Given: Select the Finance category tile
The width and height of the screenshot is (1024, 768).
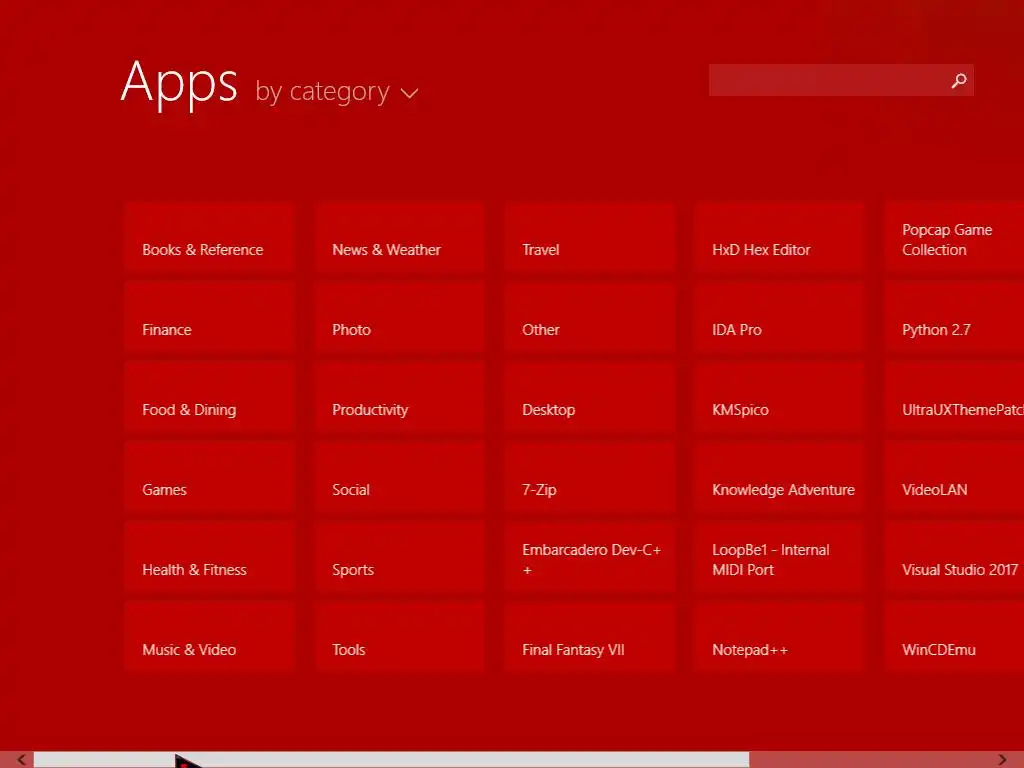Looking at the screenshot, I should [x=209, y=317].
